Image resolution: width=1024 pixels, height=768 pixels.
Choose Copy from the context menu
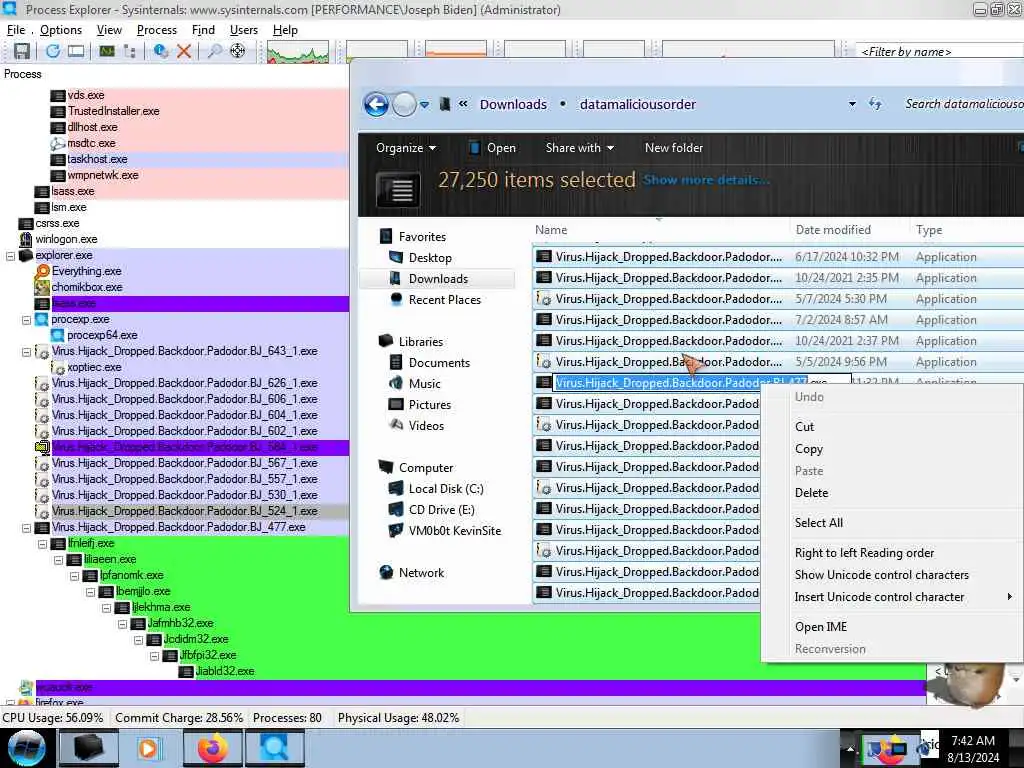point(892,449)
